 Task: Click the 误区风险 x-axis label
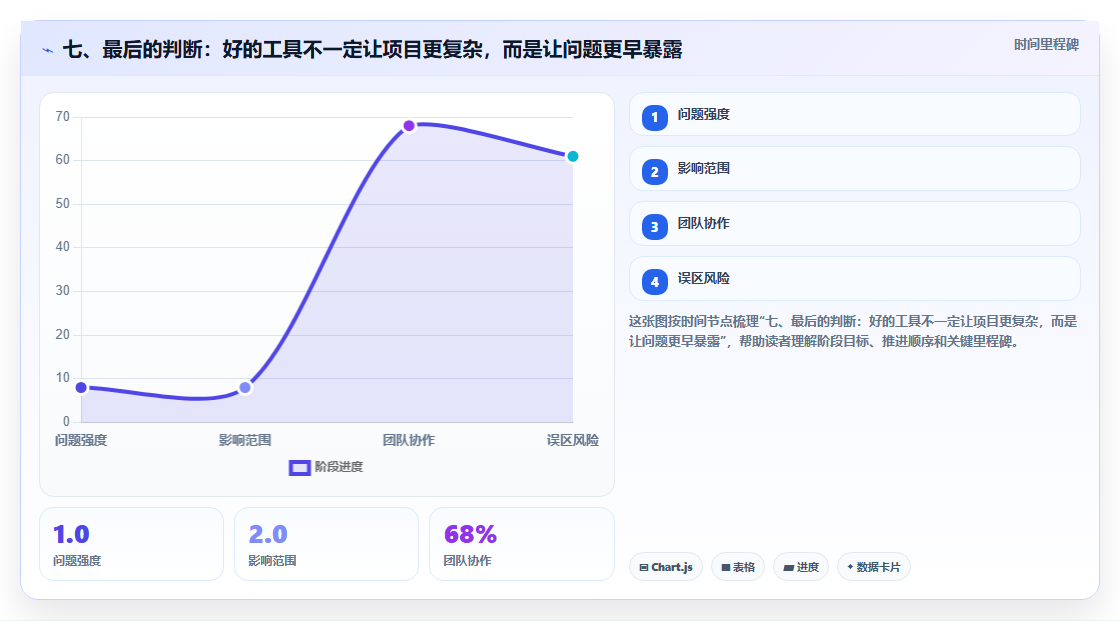pyautogui.click(x=573, y=440)
